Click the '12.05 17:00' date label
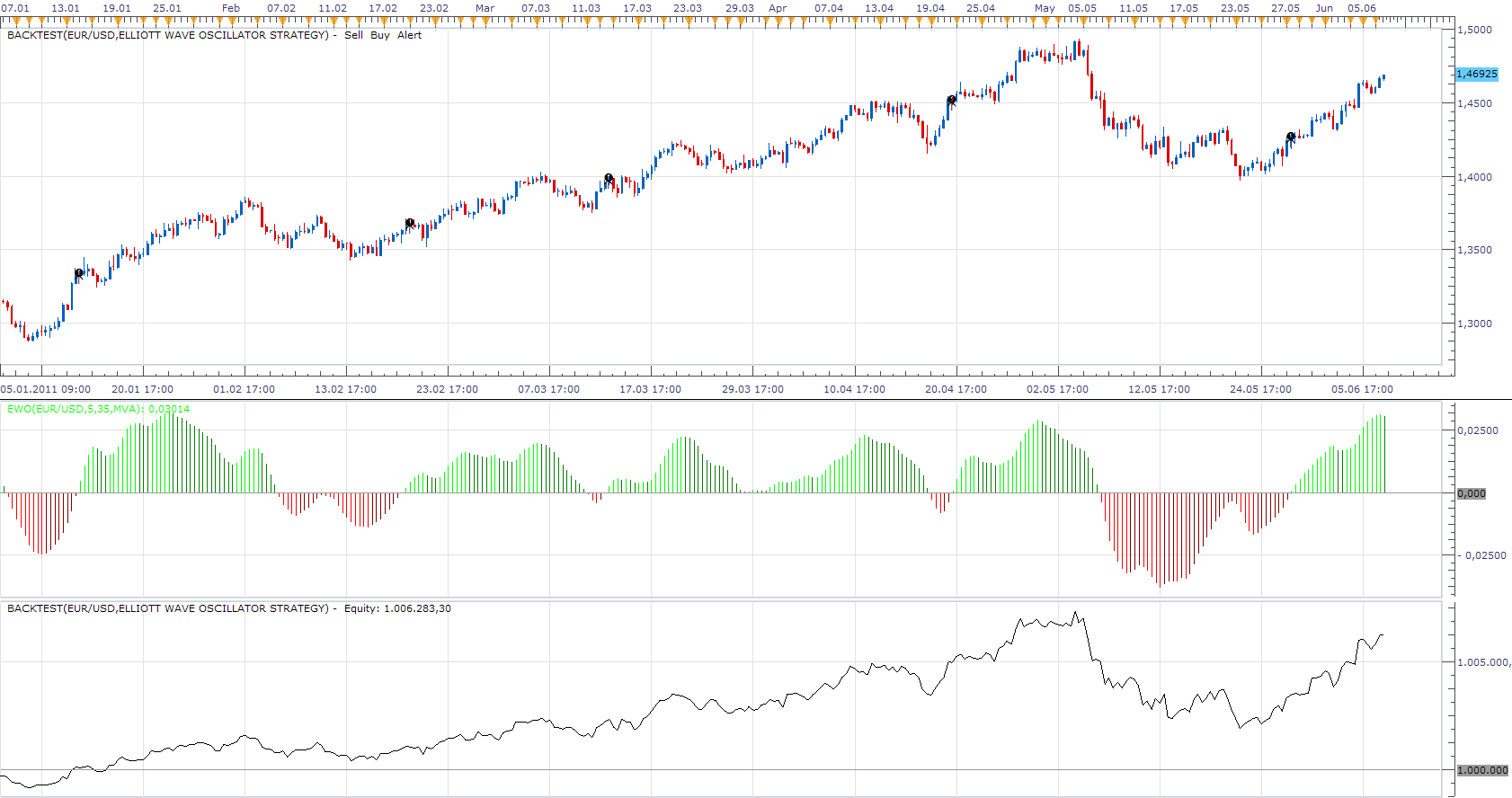 (1159, 389)
